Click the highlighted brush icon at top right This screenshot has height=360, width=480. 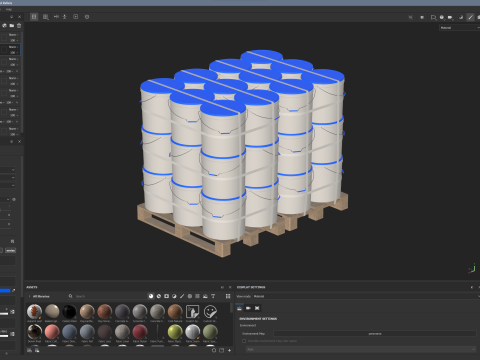click(470, 17)
